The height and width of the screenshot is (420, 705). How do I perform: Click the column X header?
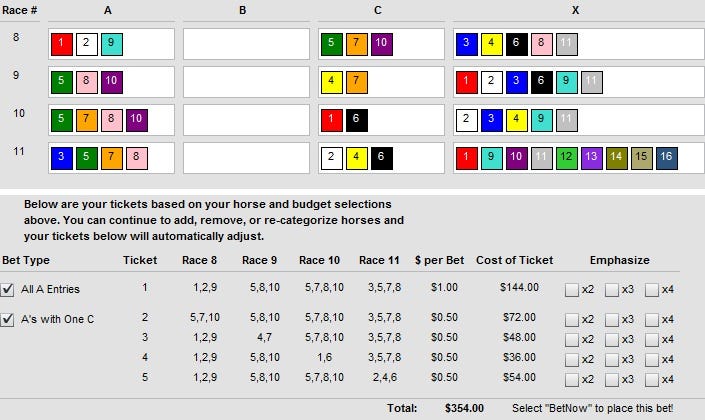pyautogui.click(x=575, y=10)
